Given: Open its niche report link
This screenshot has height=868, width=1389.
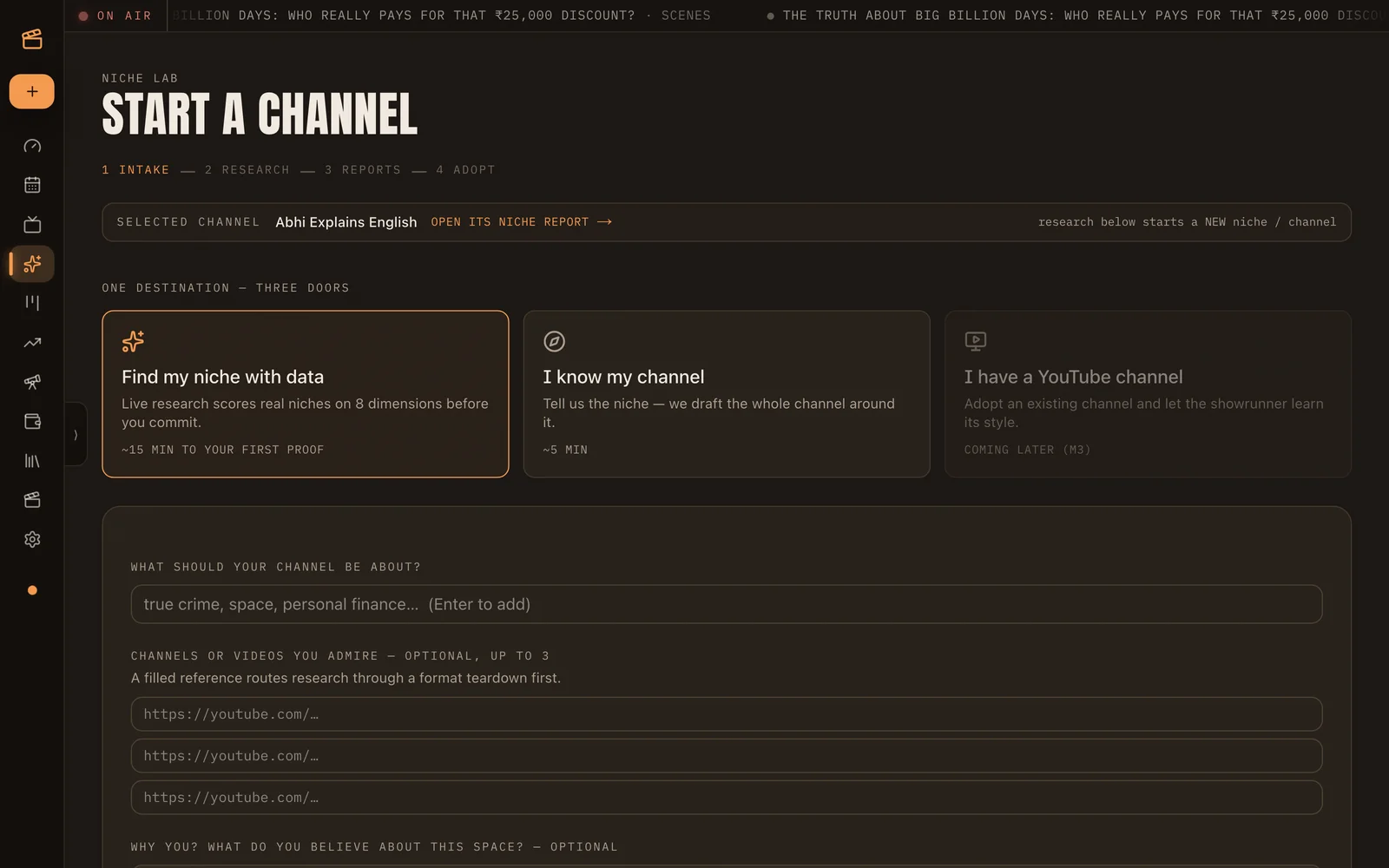Looking at the screenshot, I should [x=522, y=222].
